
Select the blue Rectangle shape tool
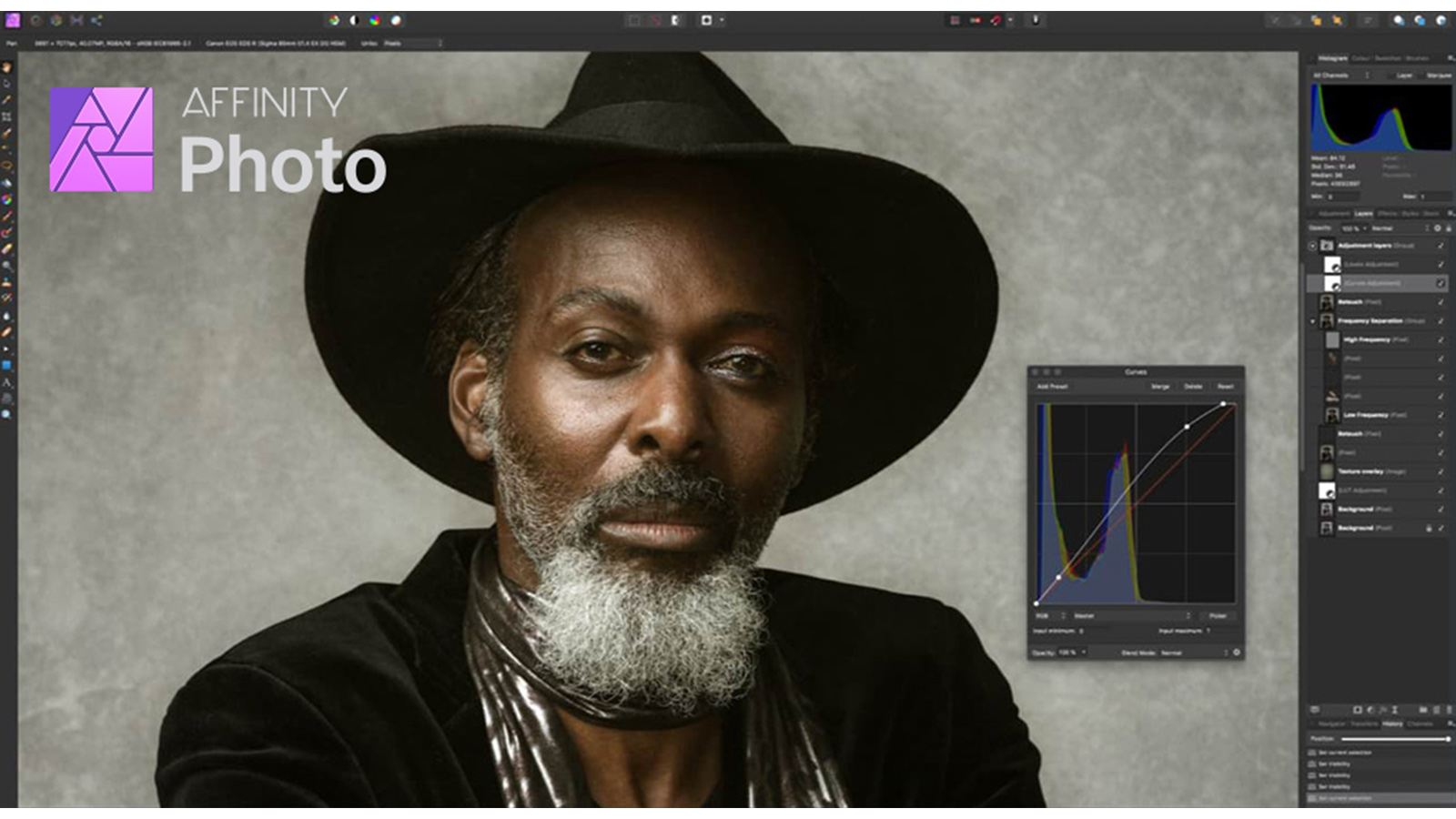tap(6, 366)
